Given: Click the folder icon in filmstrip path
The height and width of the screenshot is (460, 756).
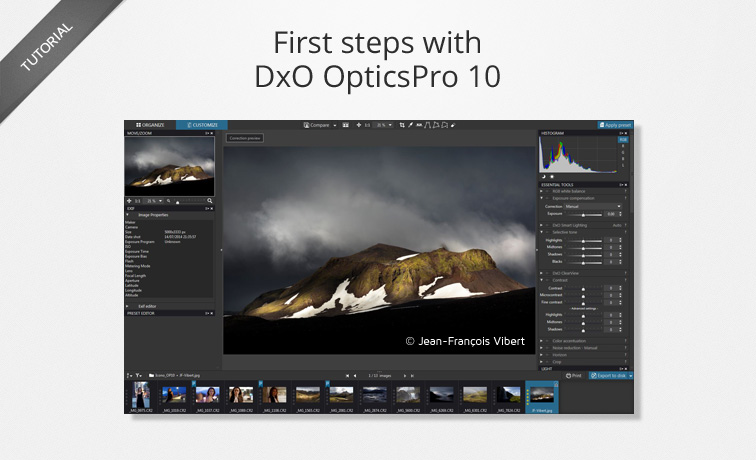Looking at the screenshot, I should (x=151, y=376).
